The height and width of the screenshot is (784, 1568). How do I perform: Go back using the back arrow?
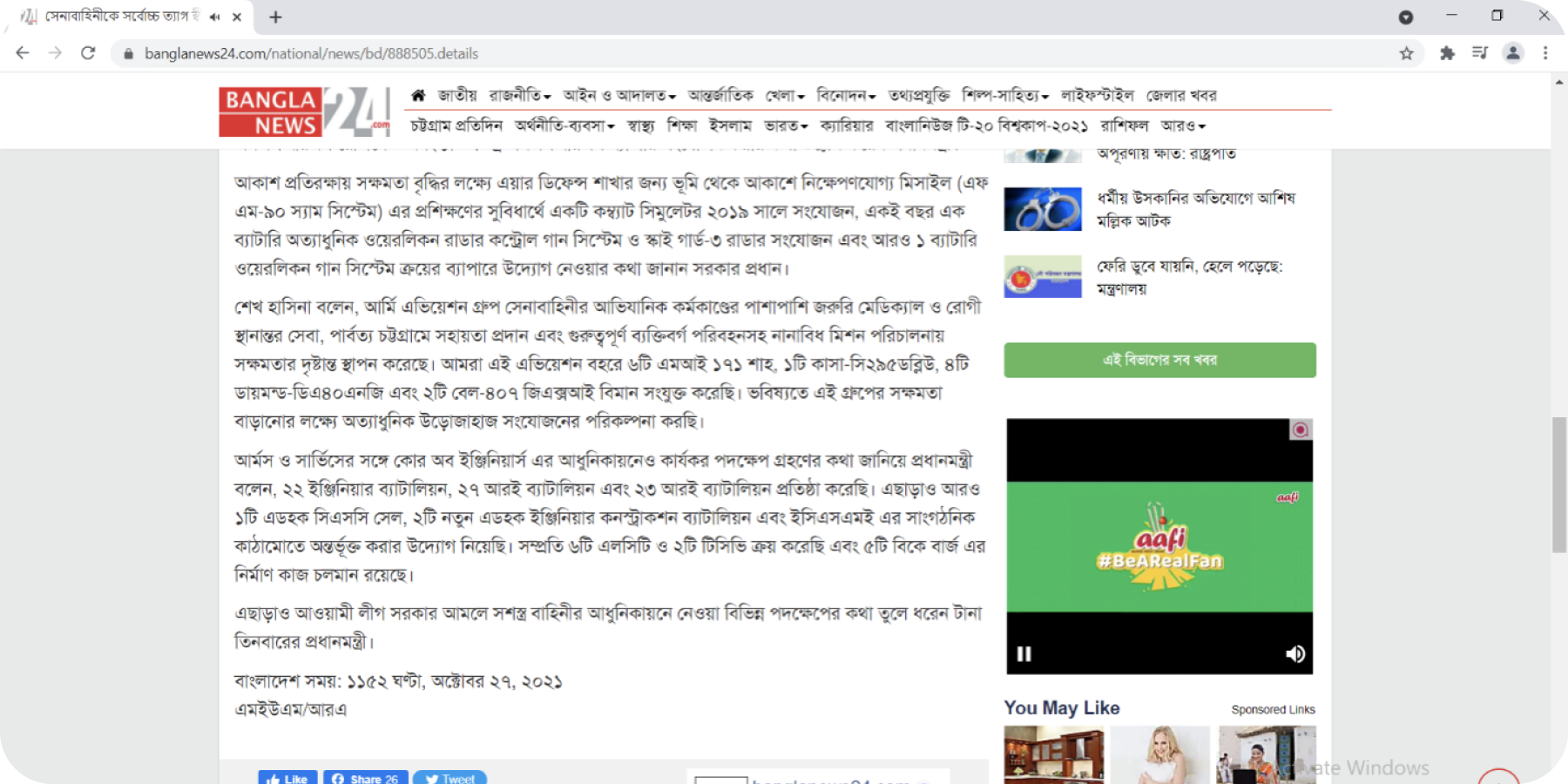[x=23, y=53]
